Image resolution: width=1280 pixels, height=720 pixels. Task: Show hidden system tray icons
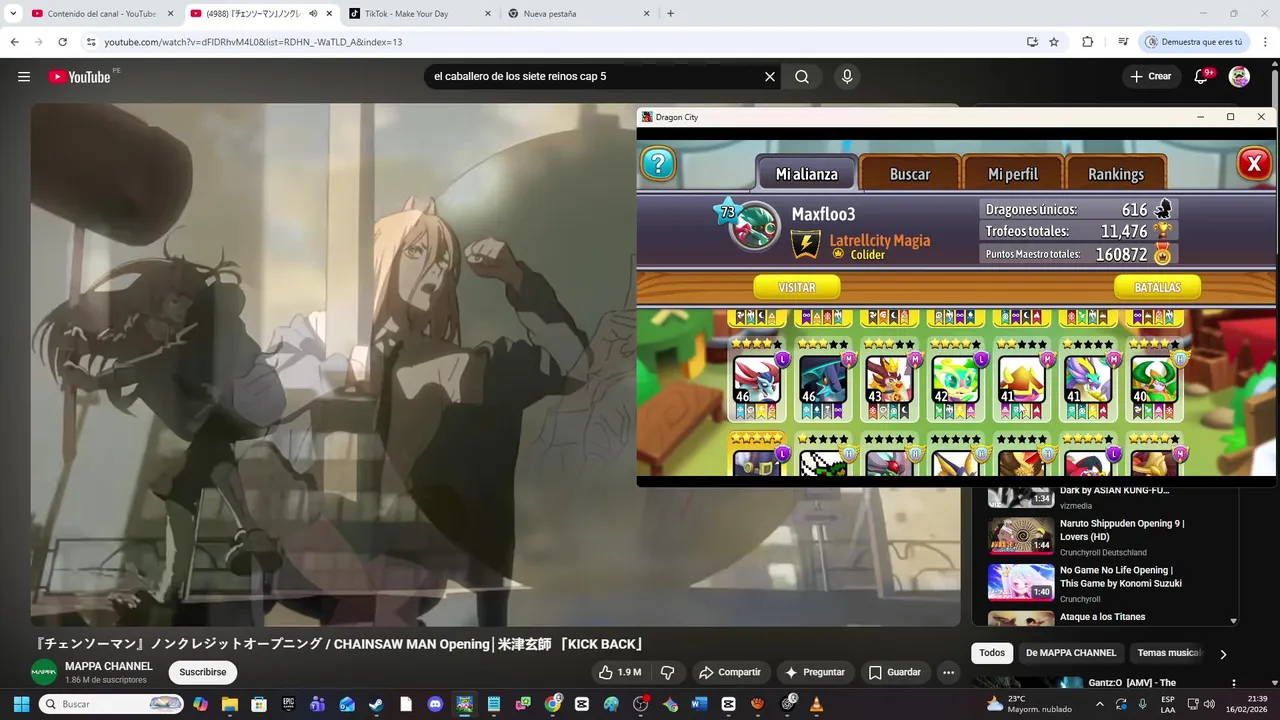1099,704
